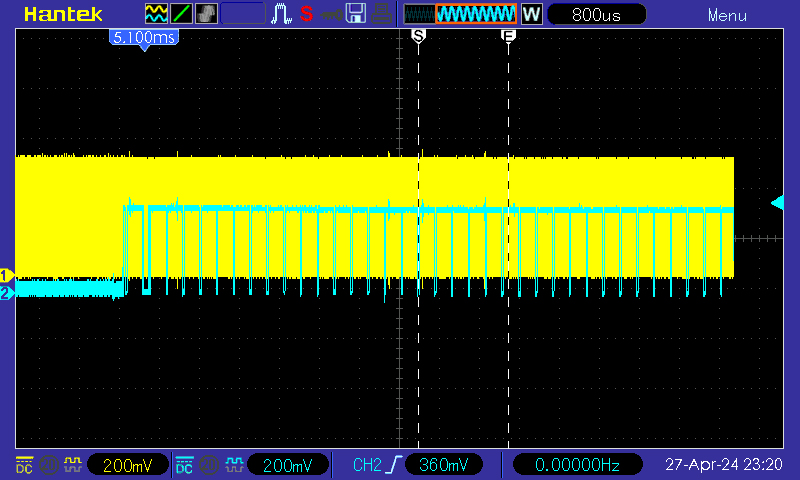The width and height of the screenshot is (800, 480).
Task: Click the green diagonal line icon
Action: 181,14
